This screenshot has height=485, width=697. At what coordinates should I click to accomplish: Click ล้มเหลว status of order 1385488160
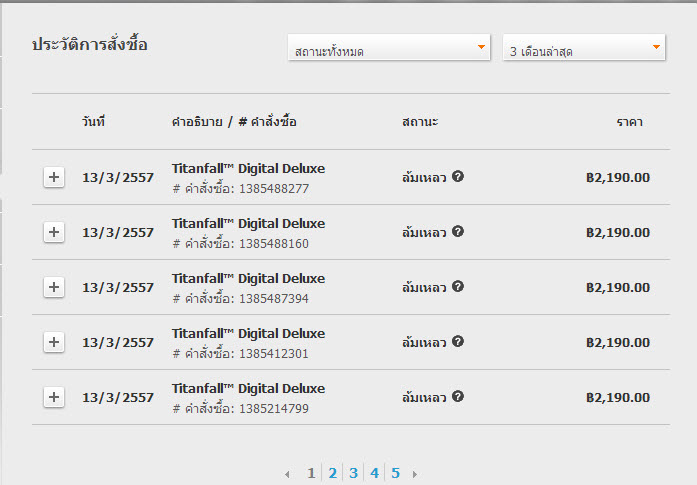pos(424,232)
